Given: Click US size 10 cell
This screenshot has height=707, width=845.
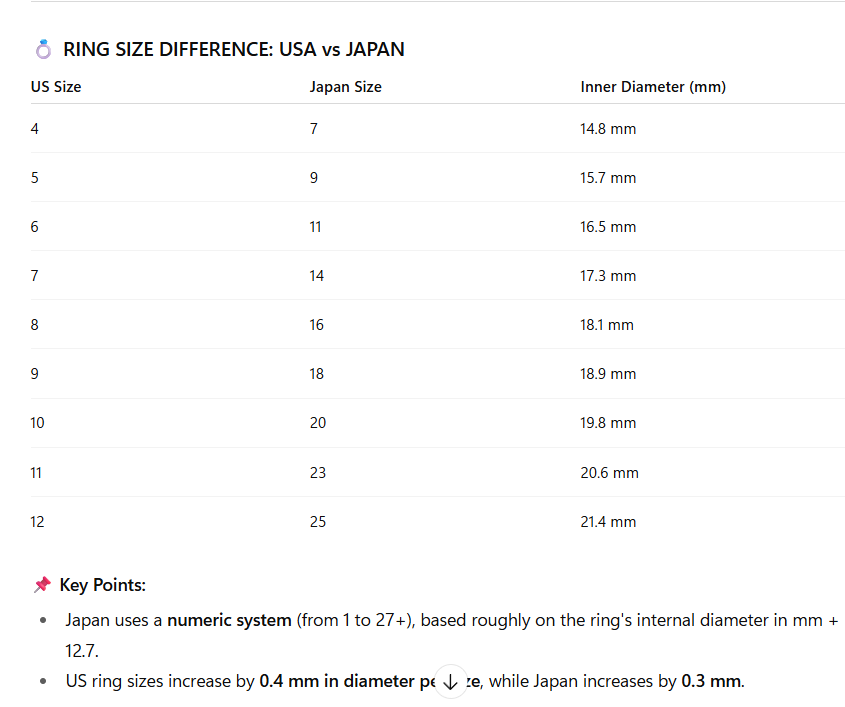Looking at the screenshot, I should click(x=37, y=423).
